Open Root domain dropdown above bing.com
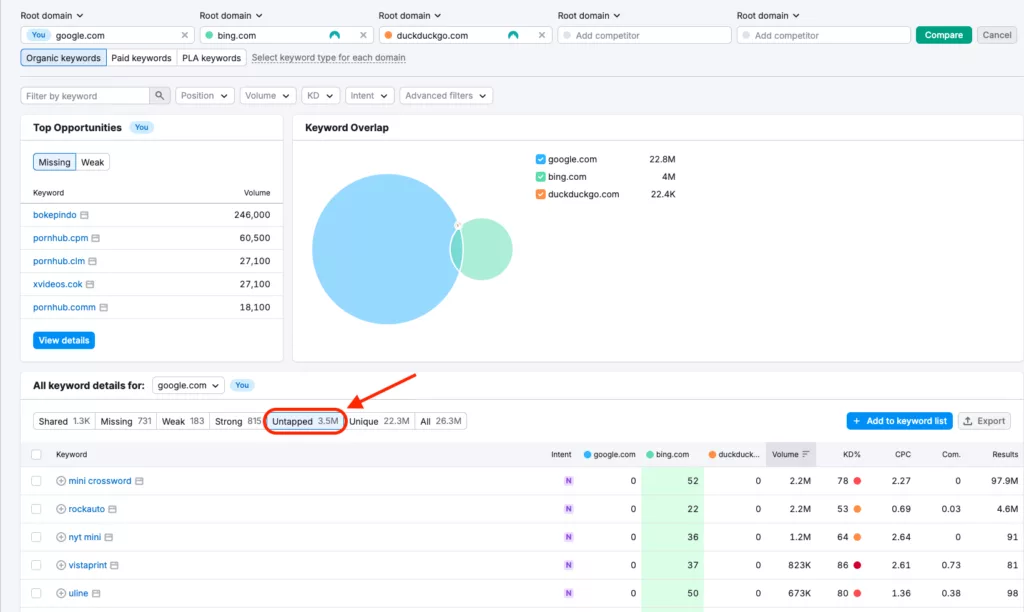 pos(231,15)
